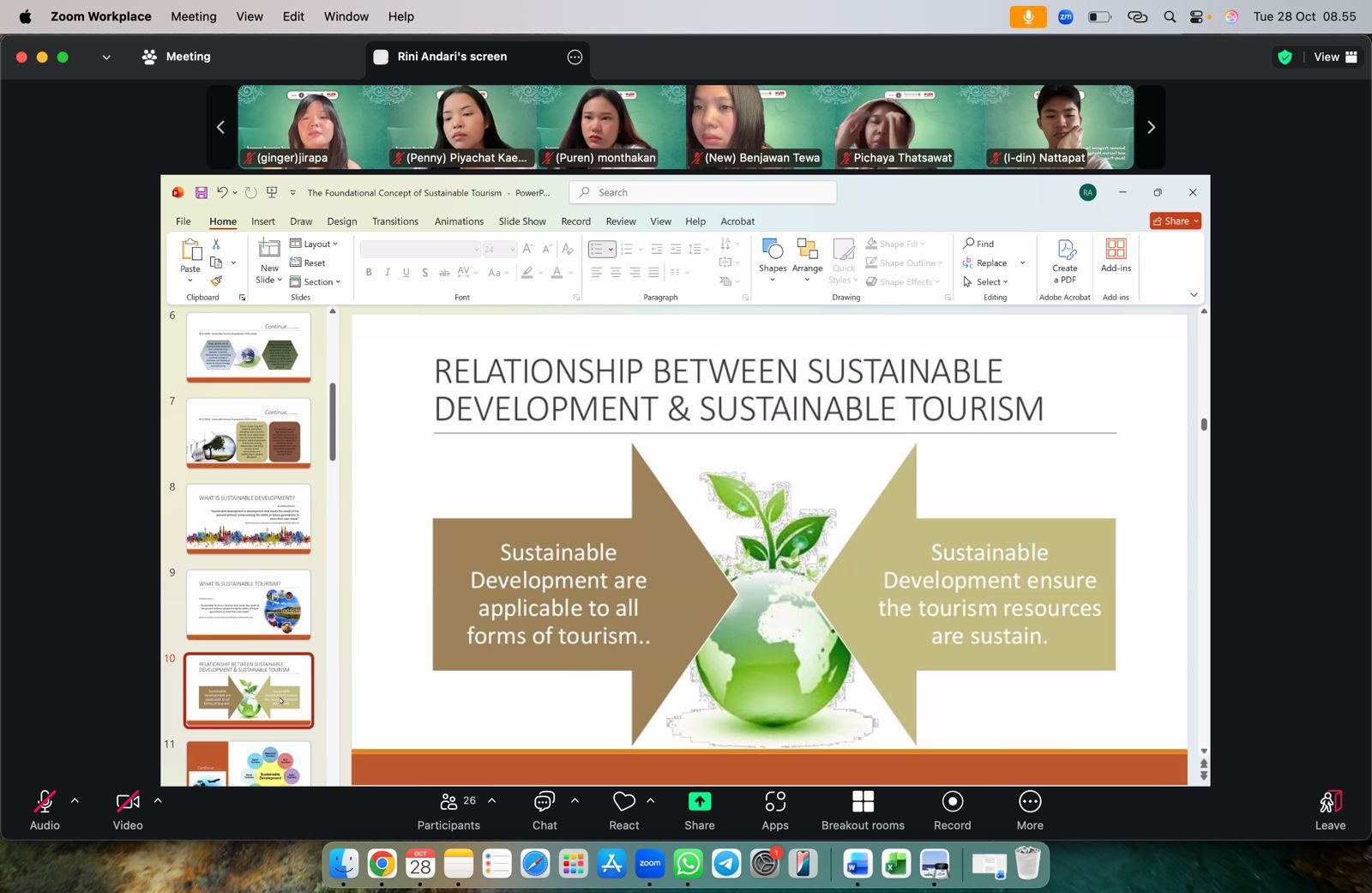This screenshot has width=1372, height=893.
Task: Expand the Replace dropdown arrow
Action: pos(1022,263)
